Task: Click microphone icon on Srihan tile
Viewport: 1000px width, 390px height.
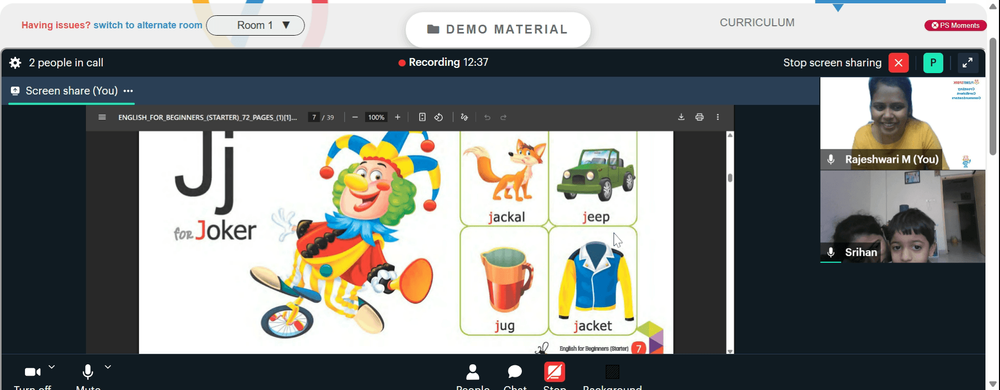Action: [x=830, y=252]
